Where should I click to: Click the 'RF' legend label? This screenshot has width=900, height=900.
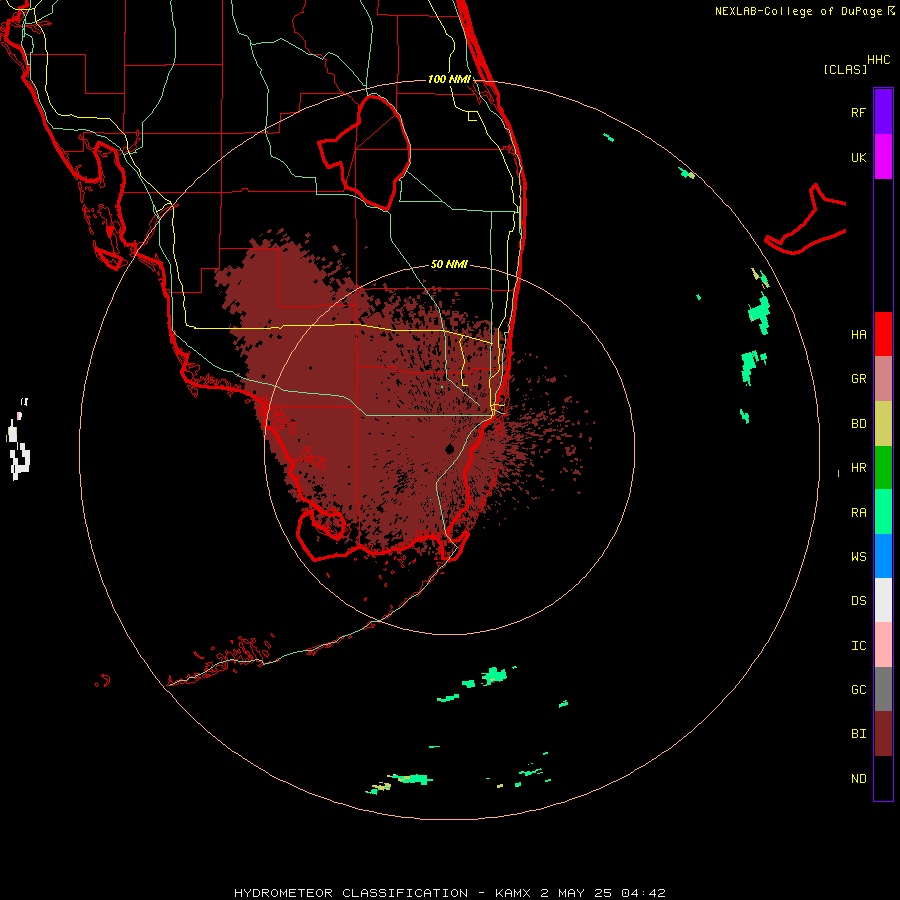pyautogui.click(x=858, y=113)
